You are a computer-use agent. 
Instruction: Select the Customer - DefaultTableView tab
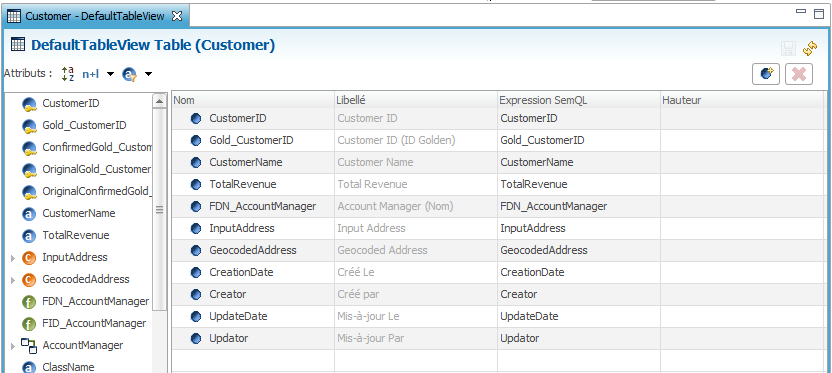[96, 16]
